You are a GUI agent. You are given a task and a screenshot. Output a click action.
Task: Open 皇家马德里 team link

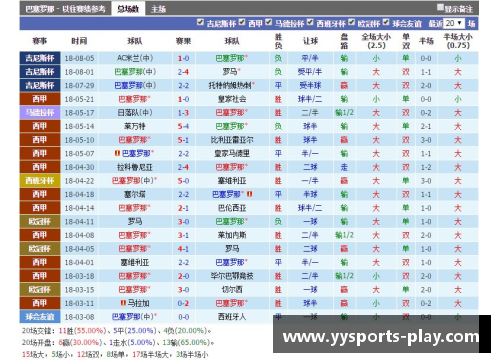pos(232,153)
